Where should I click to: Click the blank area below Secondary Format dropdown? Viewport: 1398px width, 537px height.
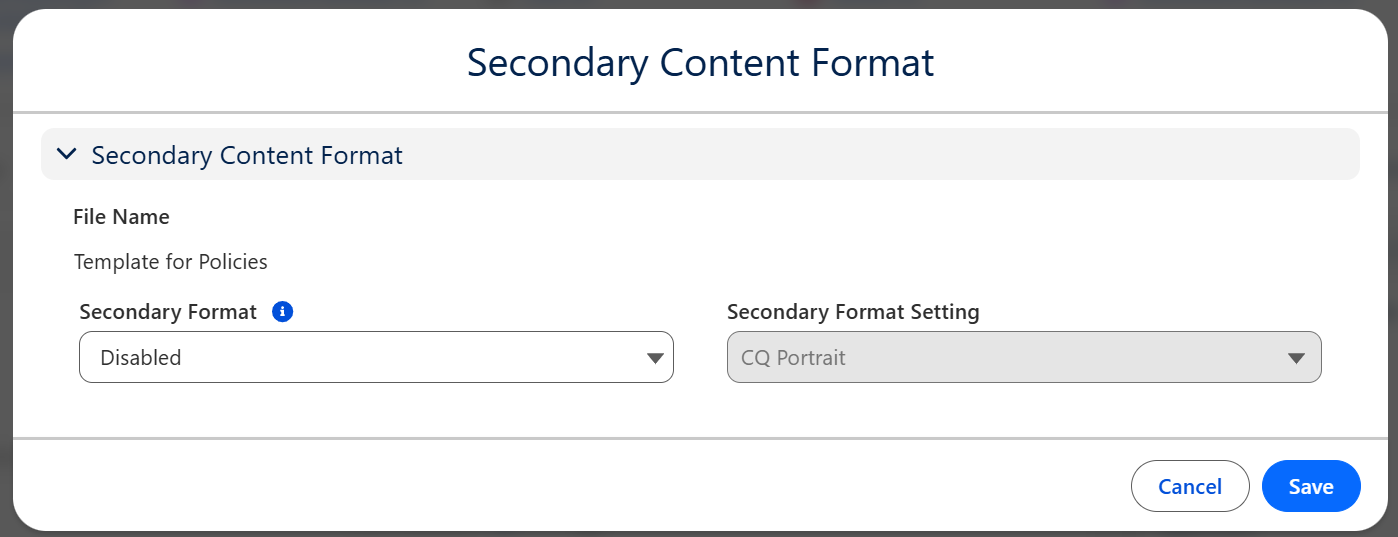[x=375, y=410]
